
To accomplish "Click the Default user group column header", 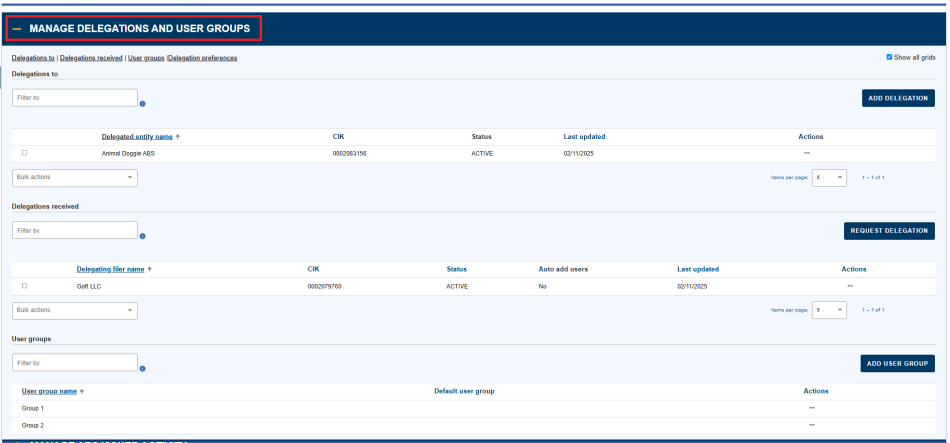I will point(464,391).
